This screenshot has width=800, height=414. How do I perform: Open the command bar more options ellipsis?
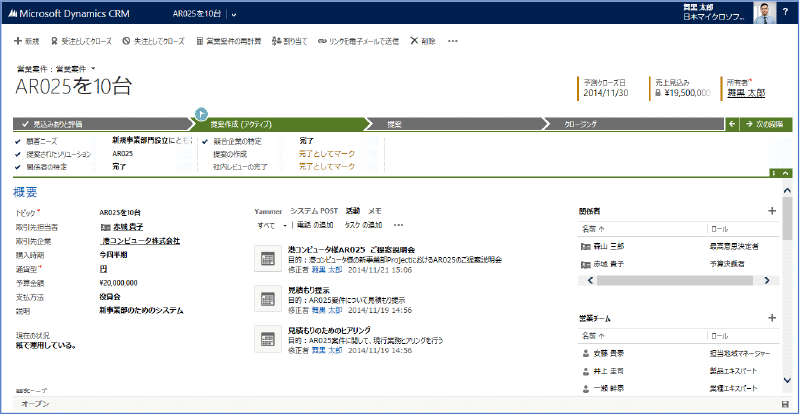(x=453, y=41)
